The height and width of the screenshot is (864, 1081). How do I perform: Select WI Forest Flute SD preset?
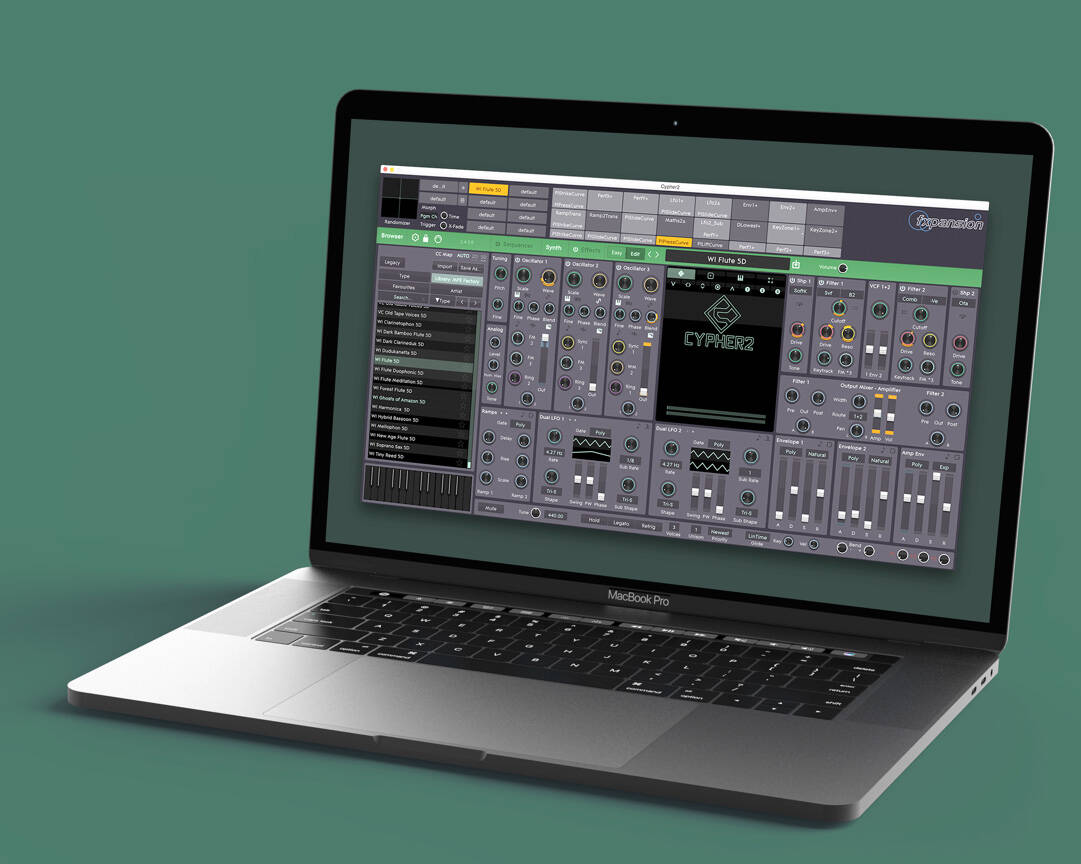(x=421, y=390)
